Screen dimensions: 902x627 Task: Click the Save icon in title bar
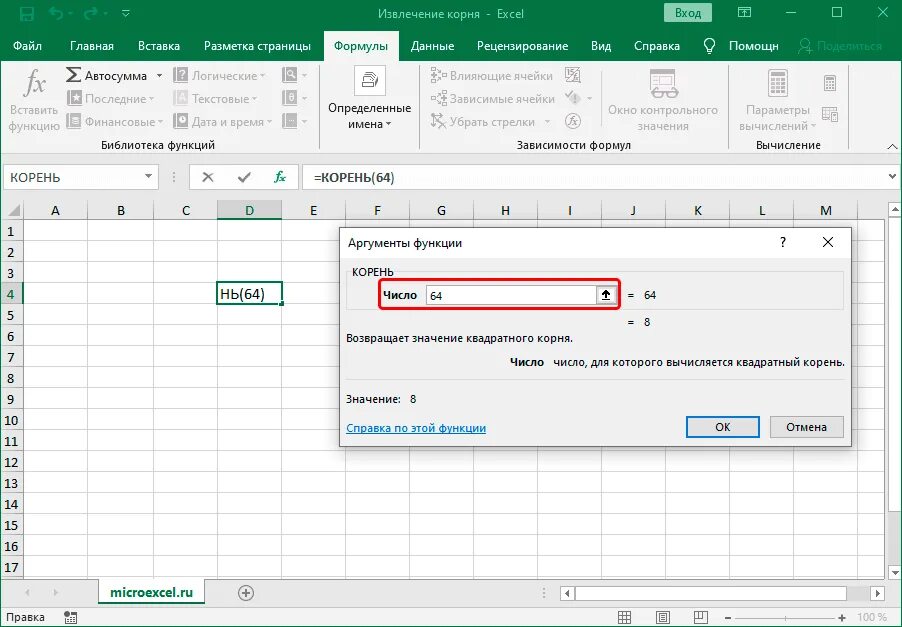click(x=26, y=13)
